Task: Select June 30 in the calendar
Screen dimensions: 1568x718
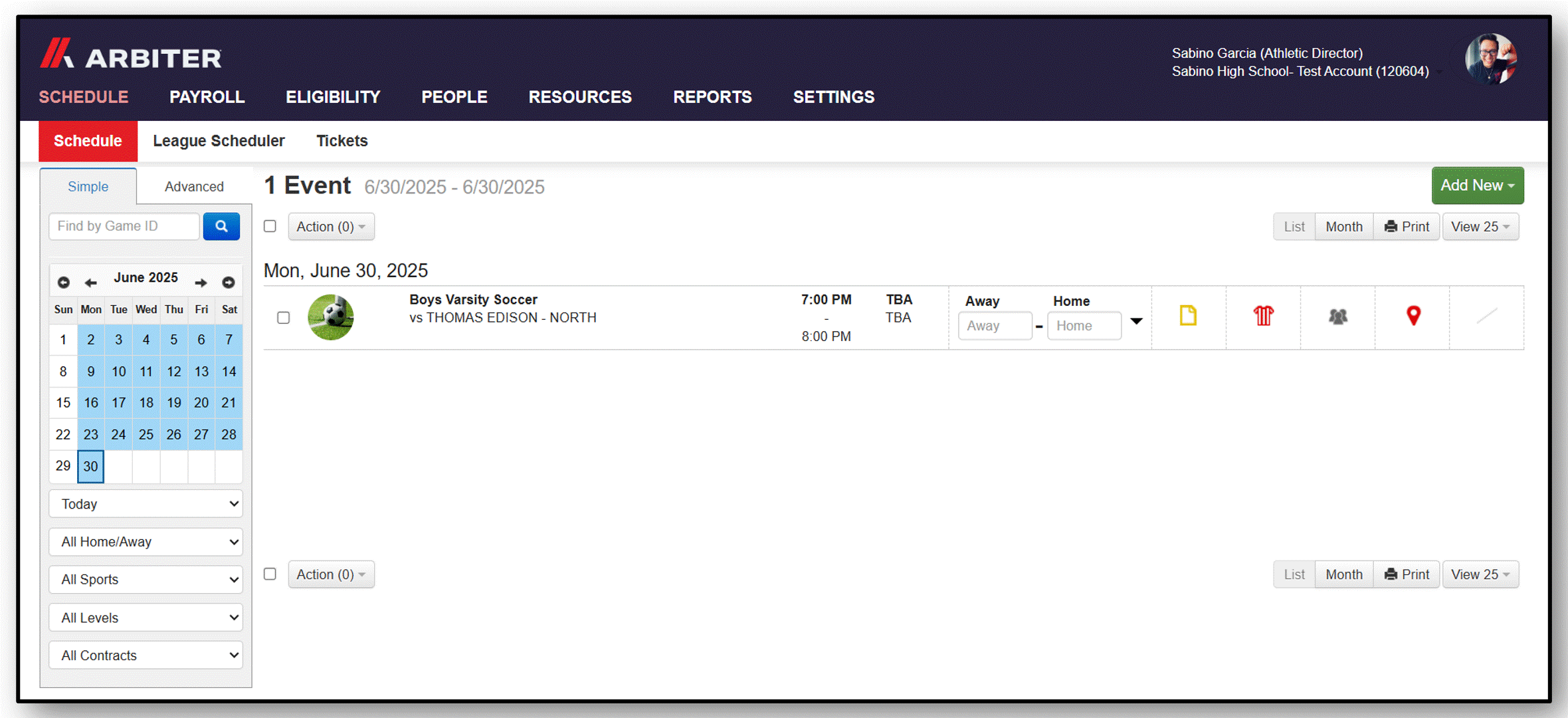Action: pos(91,466)
